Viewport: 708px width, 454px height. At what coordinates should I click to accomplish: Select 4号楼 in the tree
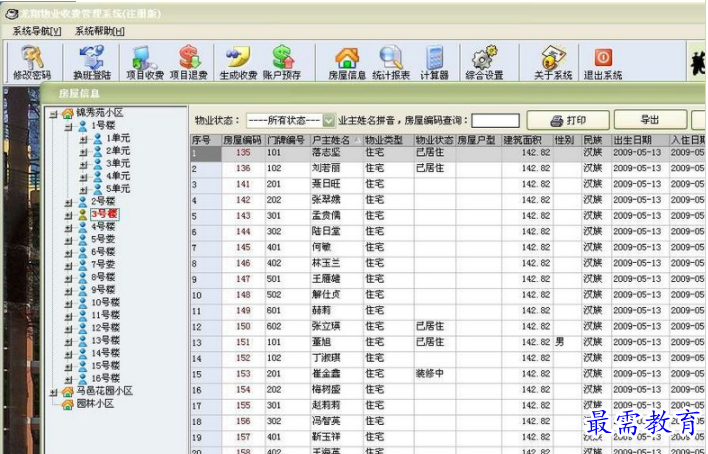pos(103,227)
